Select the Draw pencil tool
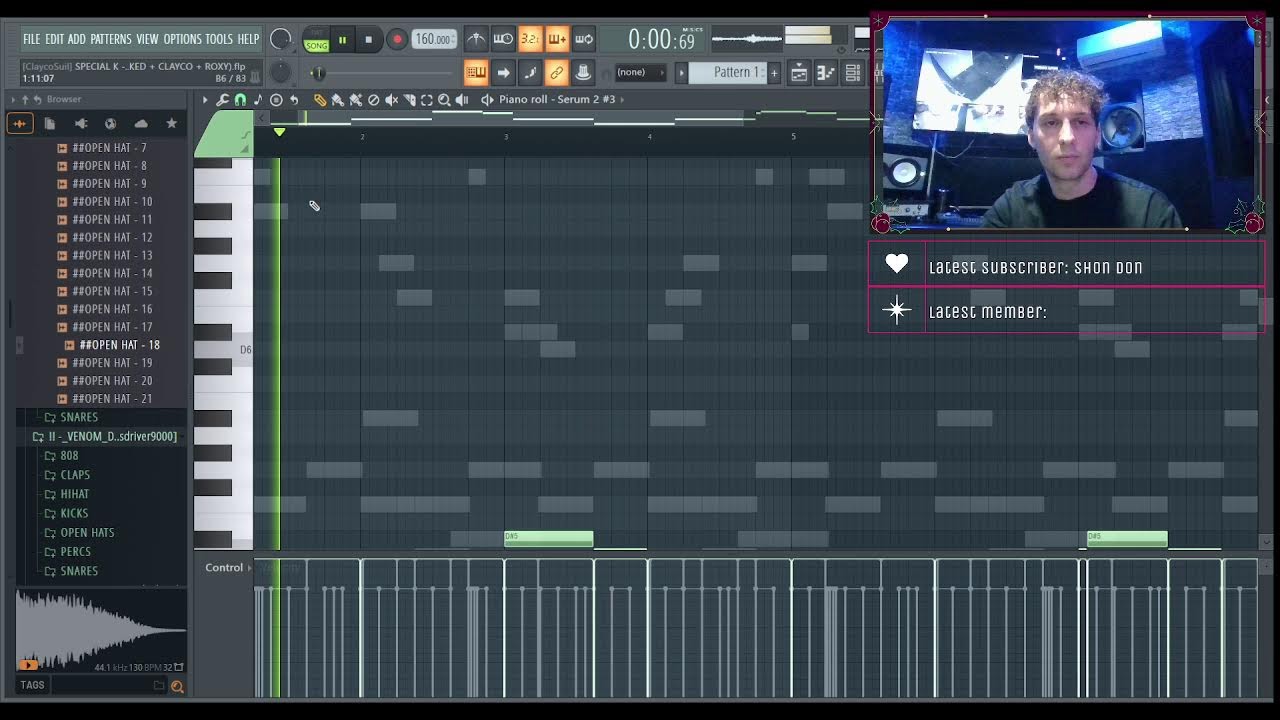 click(x=319, y=99)
